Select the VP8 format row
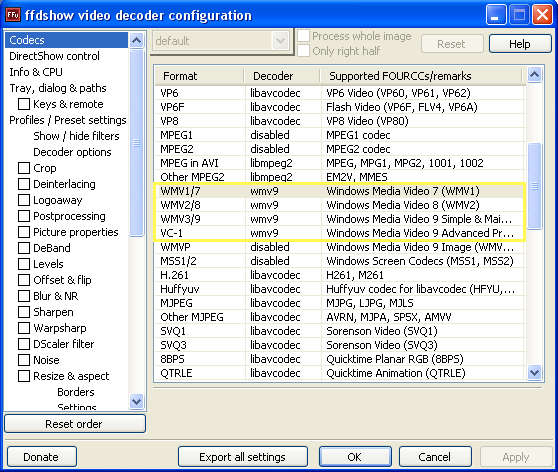This screenshot has height=472, width=558. (x=340, y=121)
